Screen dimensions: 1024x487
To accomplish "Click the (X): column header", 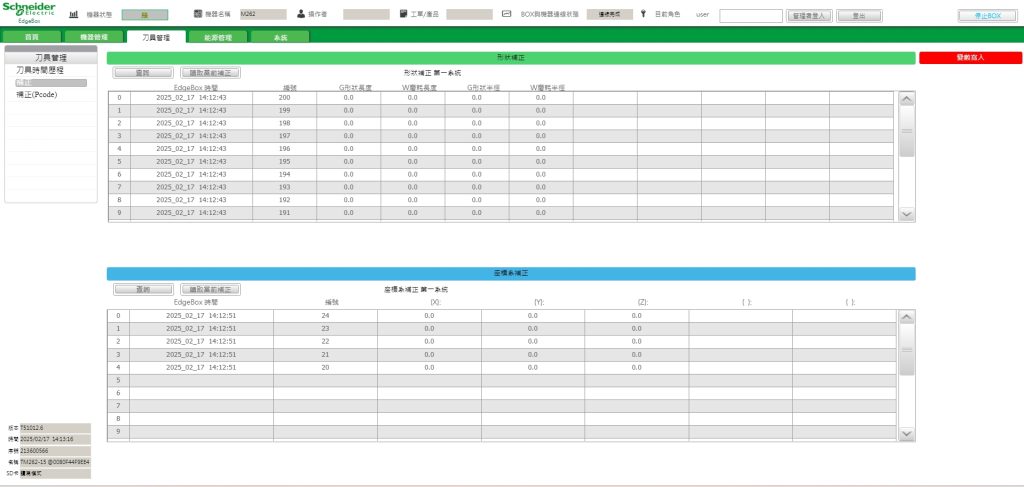I will coord(435,303).
